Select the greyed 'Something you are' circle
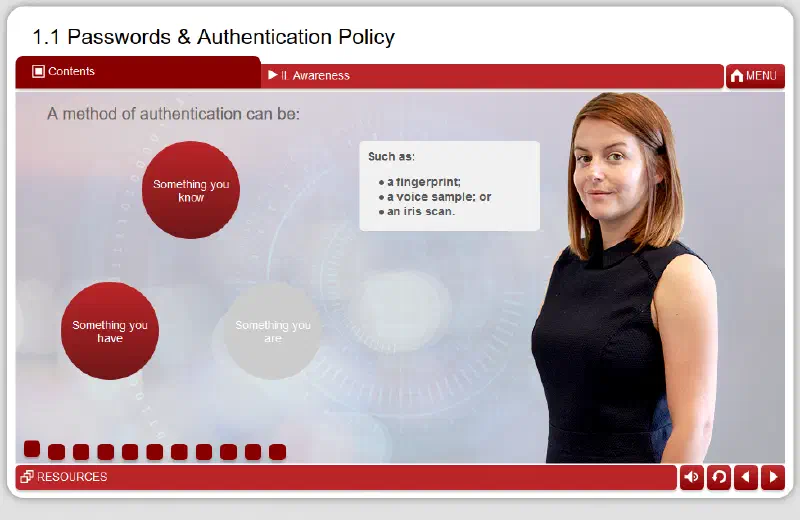 pyautogui.click(x=272, y=331)
